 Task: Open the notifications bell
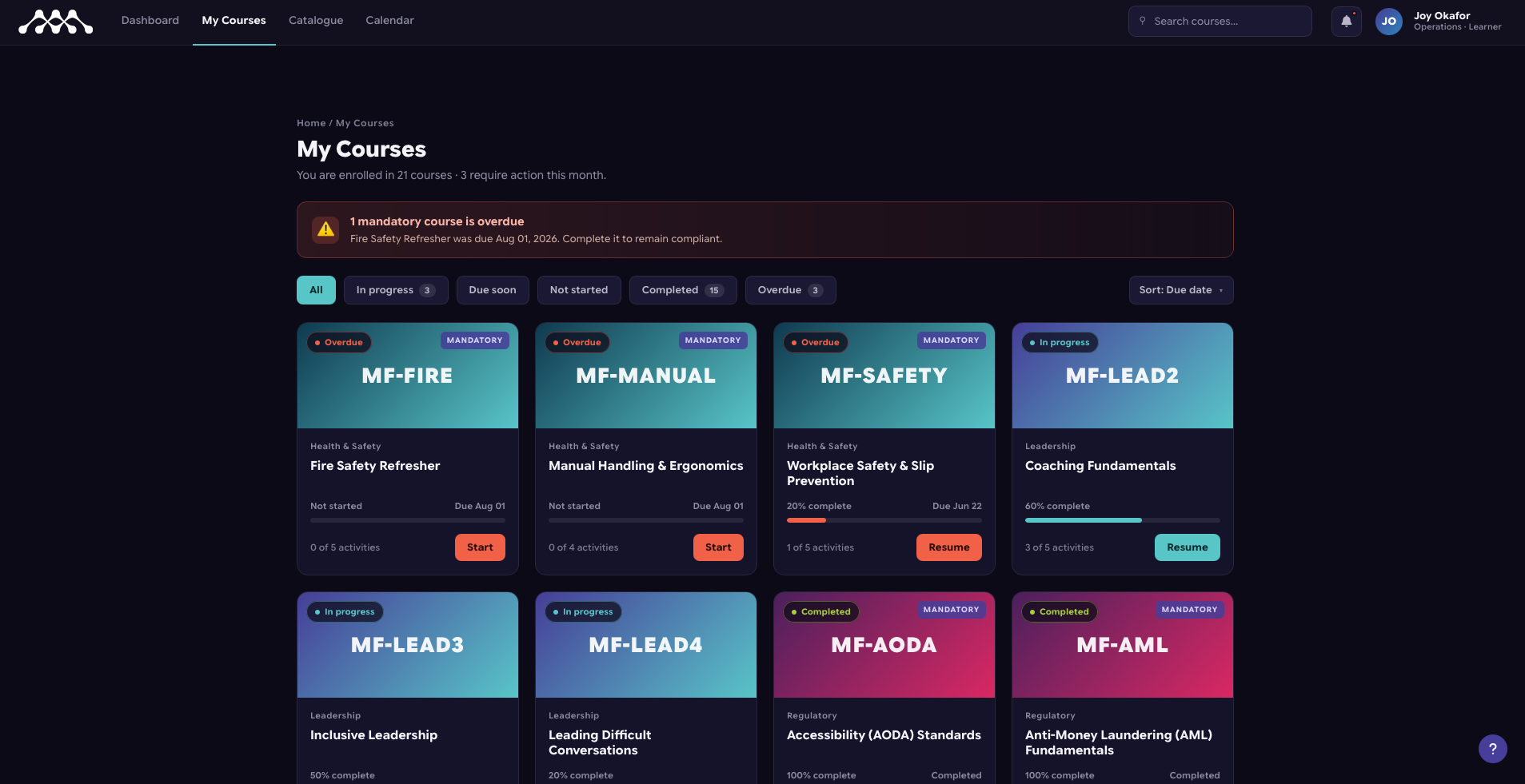1347,22
